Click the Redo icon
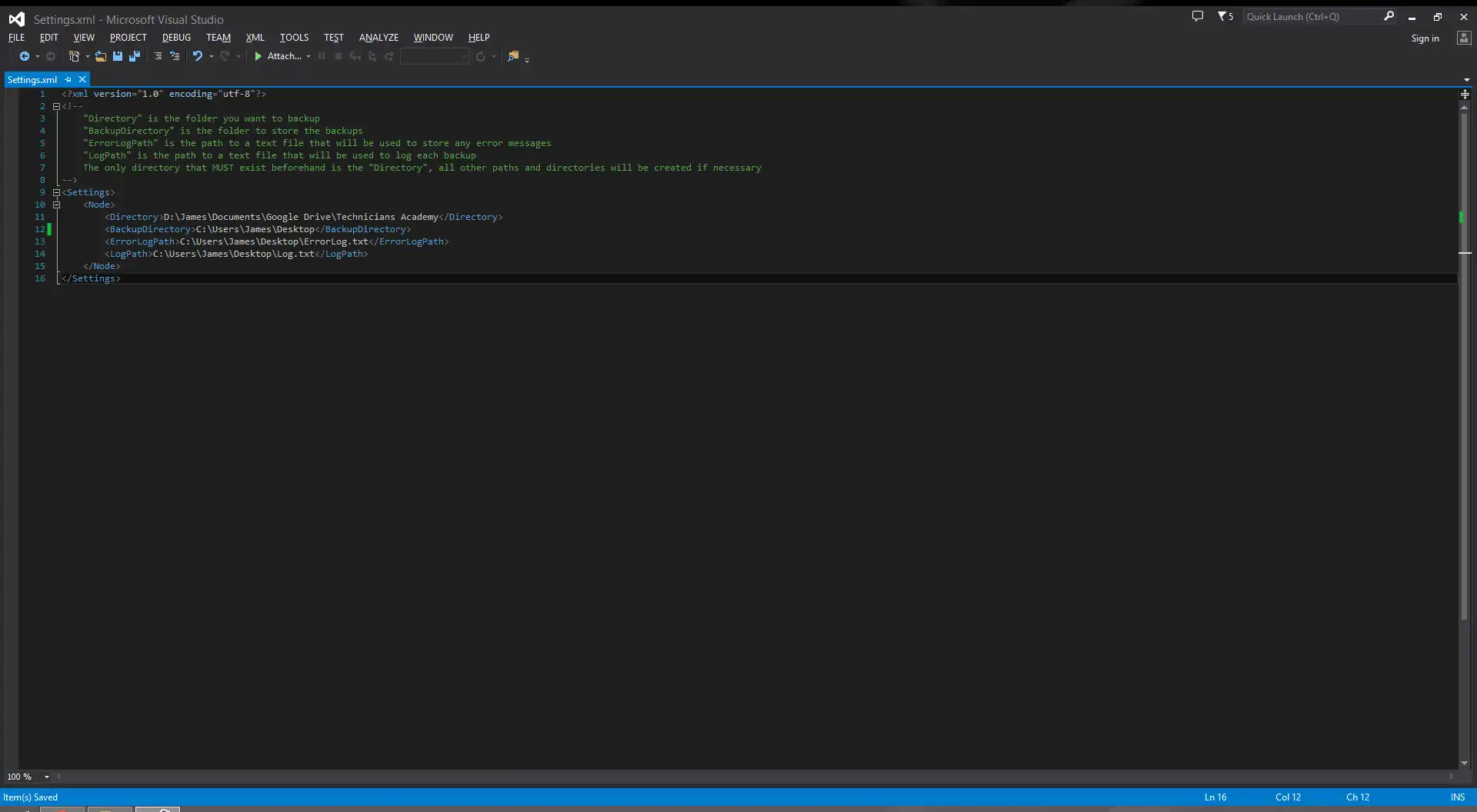The width and height of the screenshot is (1477, 812). pyautogui.click(x=225, y=56)
